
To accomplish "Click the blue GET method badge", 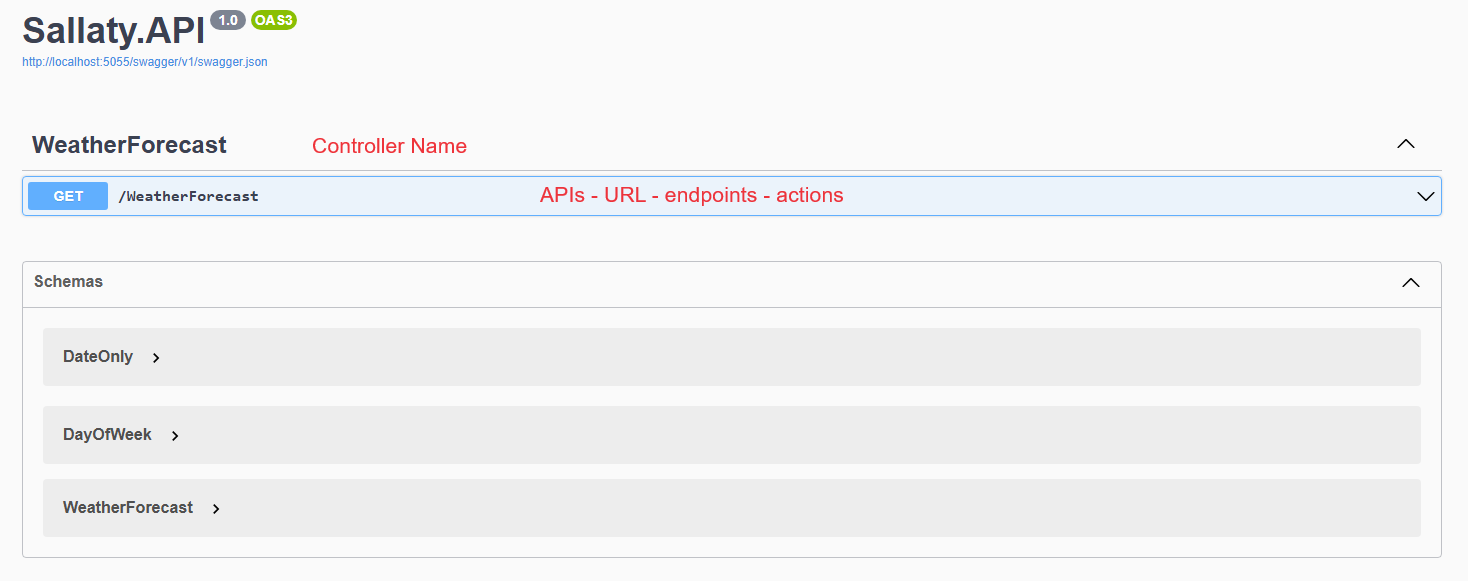I will 68,196.
